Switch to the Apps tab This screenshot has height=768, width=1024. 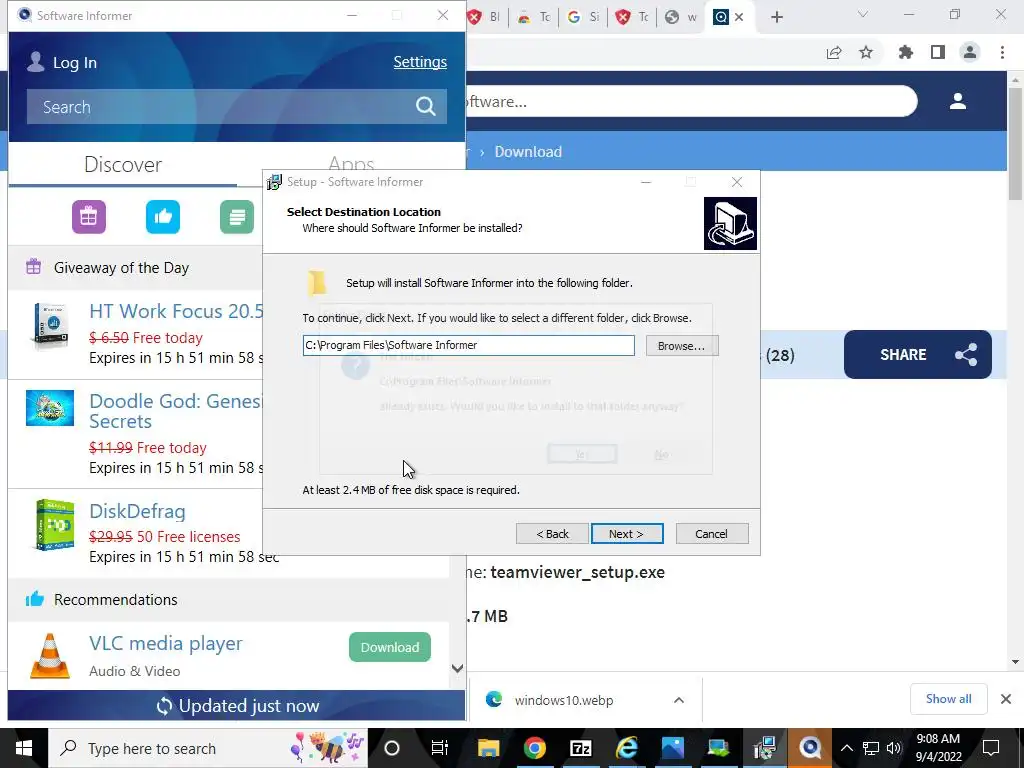351,163
